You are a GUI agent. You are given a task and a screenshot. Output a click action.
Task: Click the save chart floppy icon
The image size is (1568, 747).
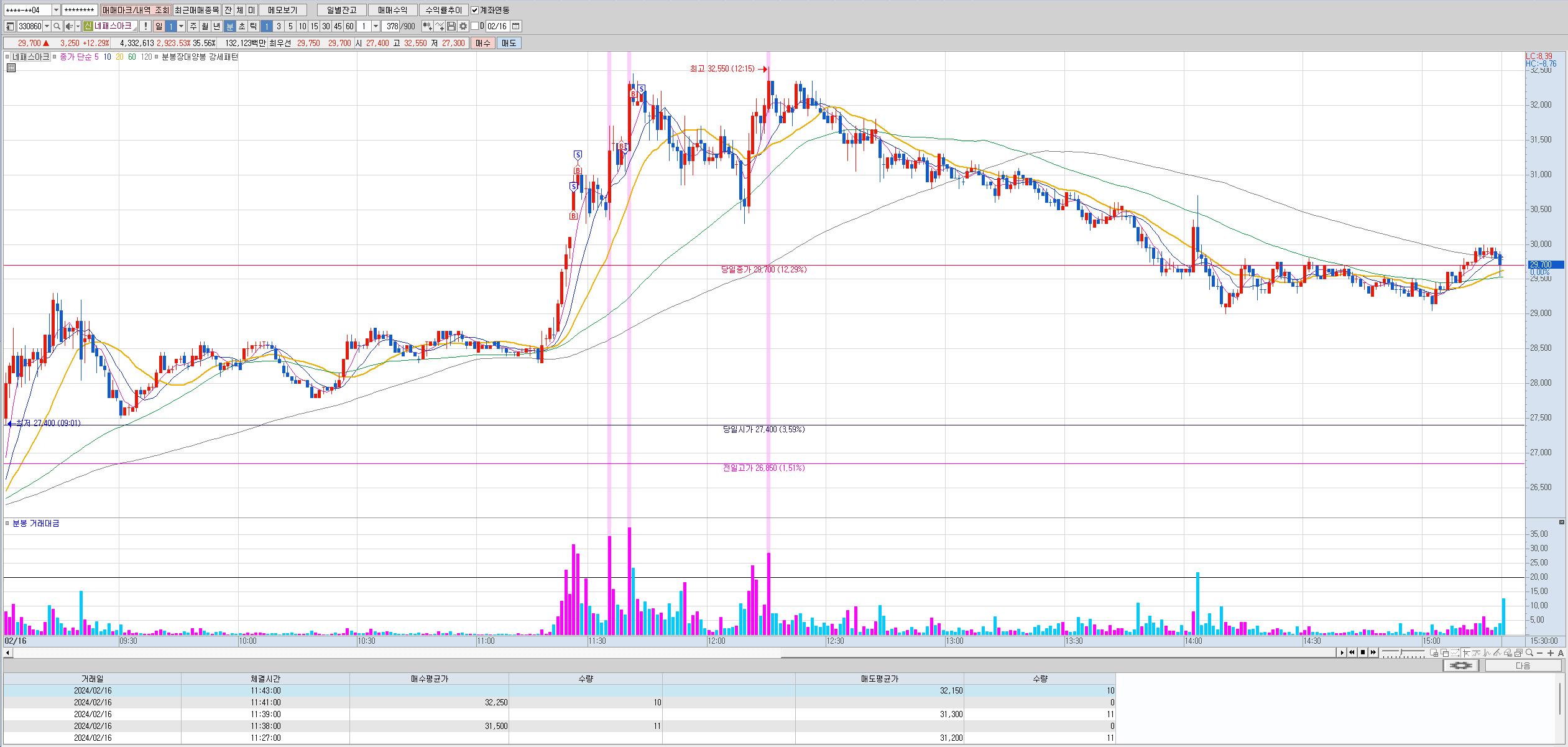click(x=452, y=26)
